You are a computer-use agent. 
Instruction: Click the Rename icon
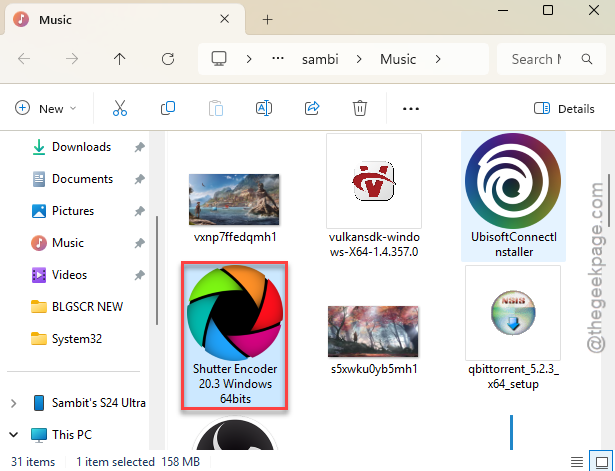[264, 108]
